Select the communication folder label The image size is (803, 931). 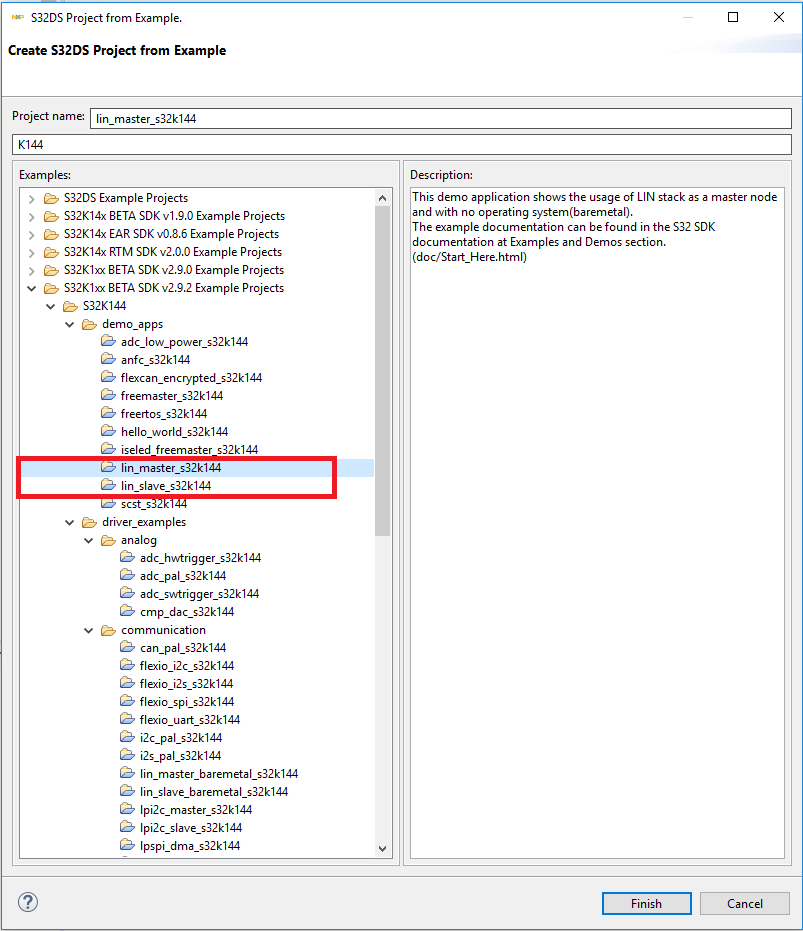[163, 630]
